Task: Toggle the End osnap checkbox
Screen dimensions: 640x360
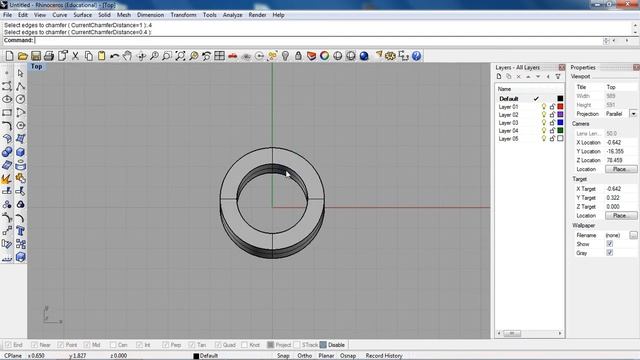Action: [8, 345]
